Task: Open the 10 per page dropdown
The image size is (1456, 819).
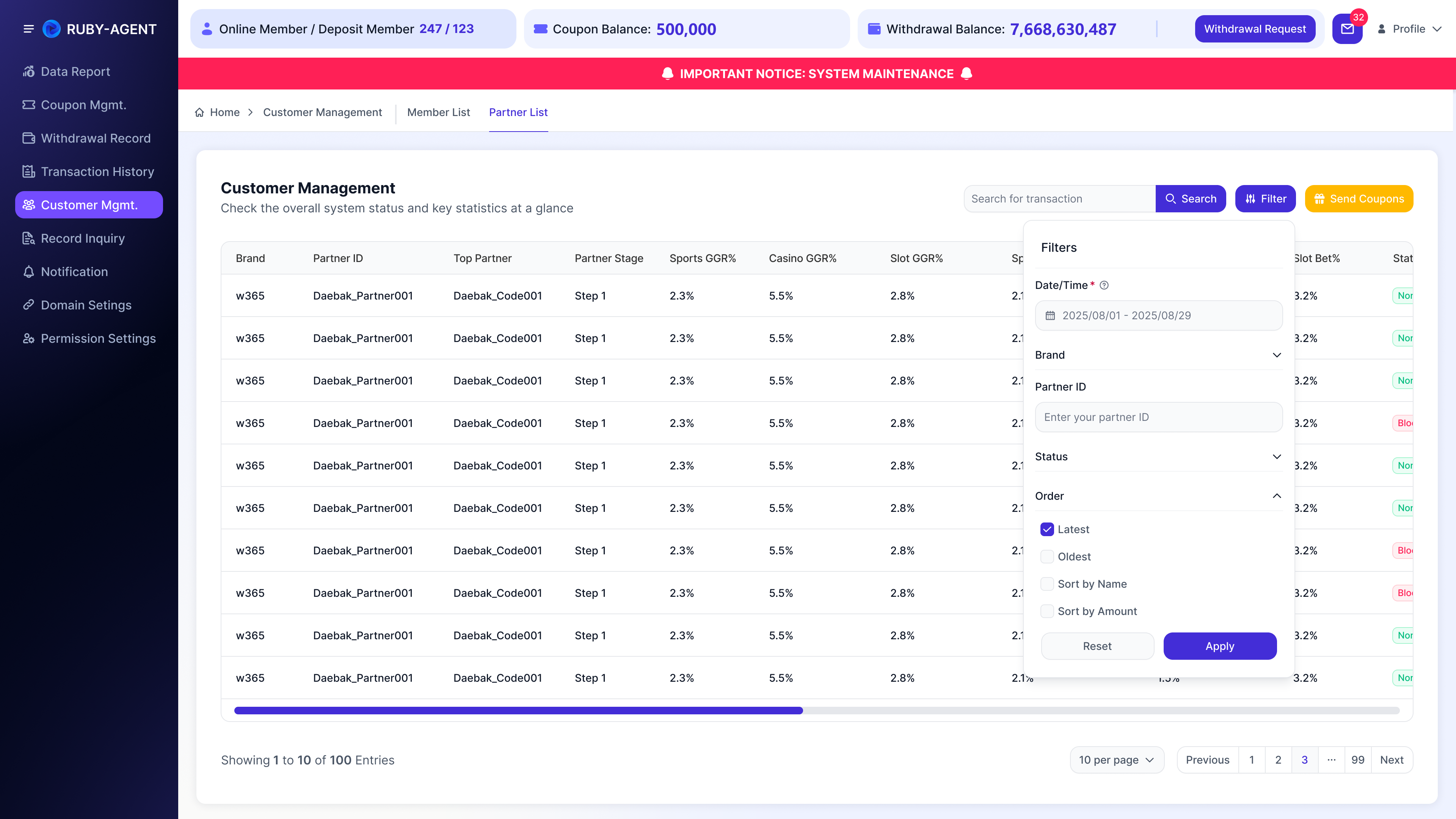Action: (1116, 759)
